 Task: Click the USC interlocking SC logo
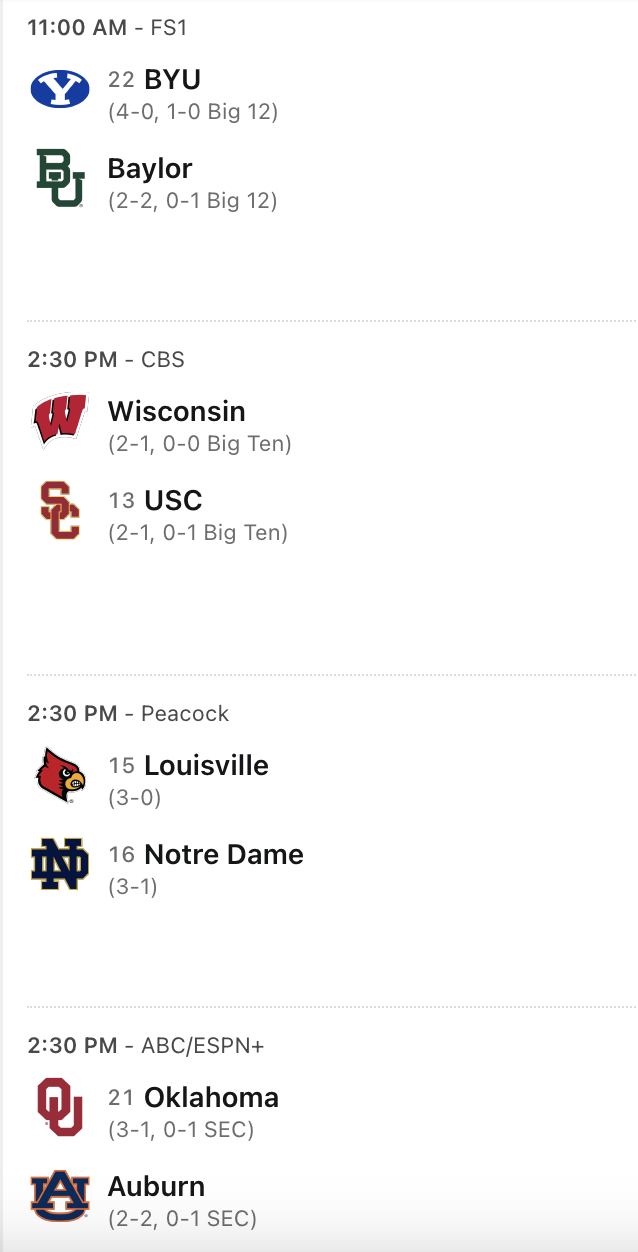[60, 510]
